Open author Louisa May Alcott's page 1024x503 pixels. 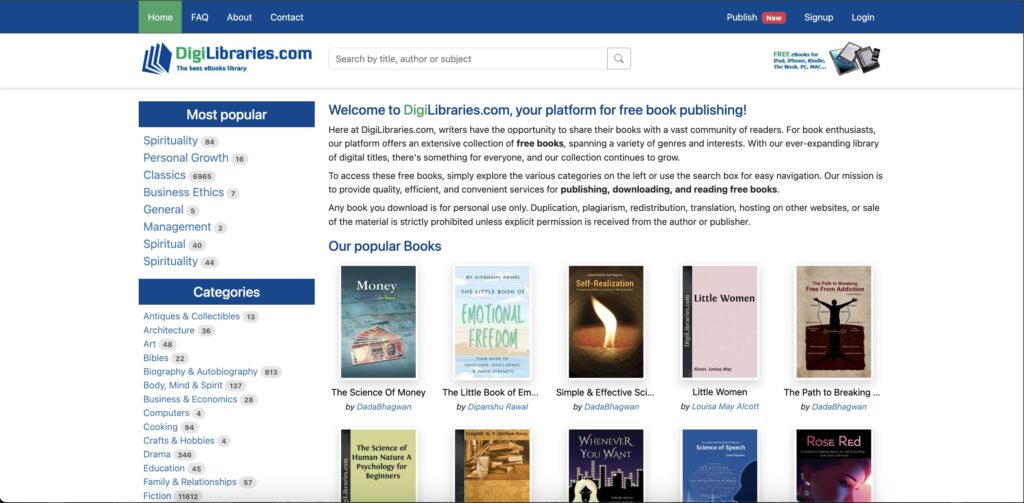click(x=726, y=407)
